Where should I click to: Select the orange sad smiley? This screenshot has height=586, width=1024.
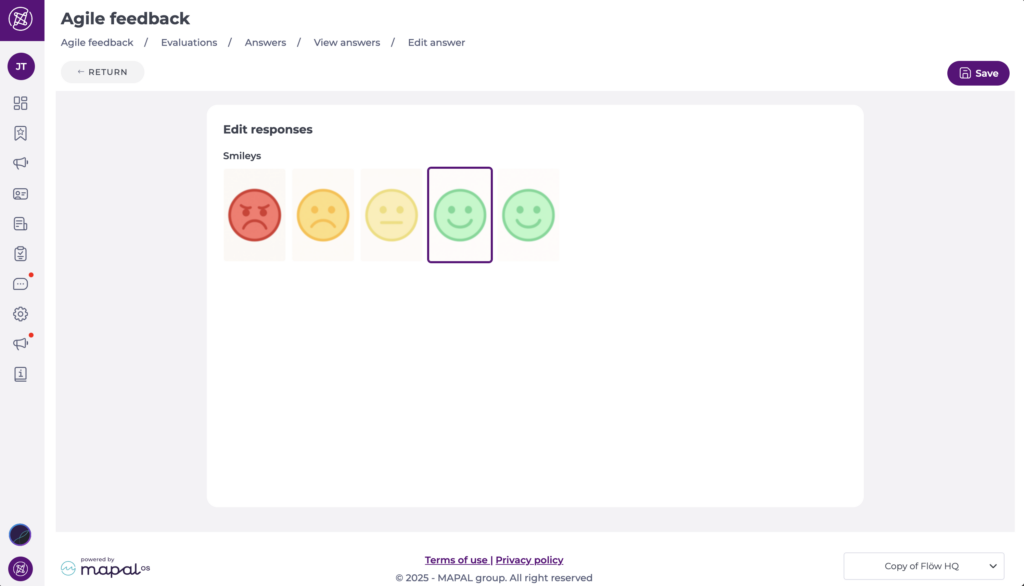click(x=323, y=215)
